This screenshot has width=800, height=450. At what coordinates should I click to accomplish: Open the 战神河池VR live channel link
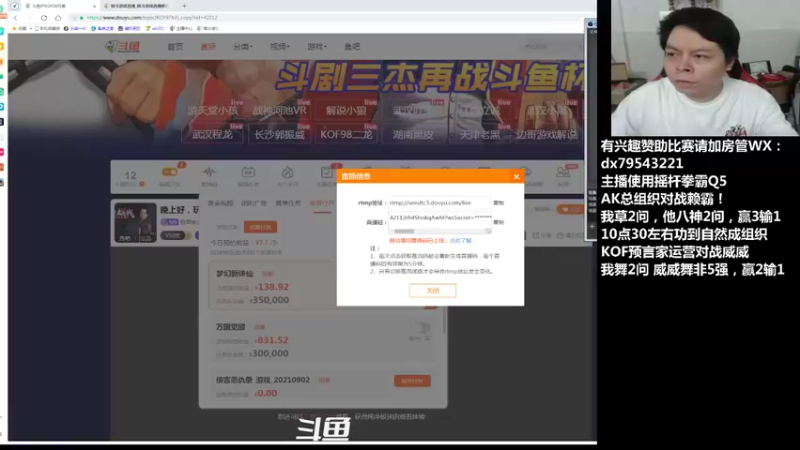tap(280, 110)
